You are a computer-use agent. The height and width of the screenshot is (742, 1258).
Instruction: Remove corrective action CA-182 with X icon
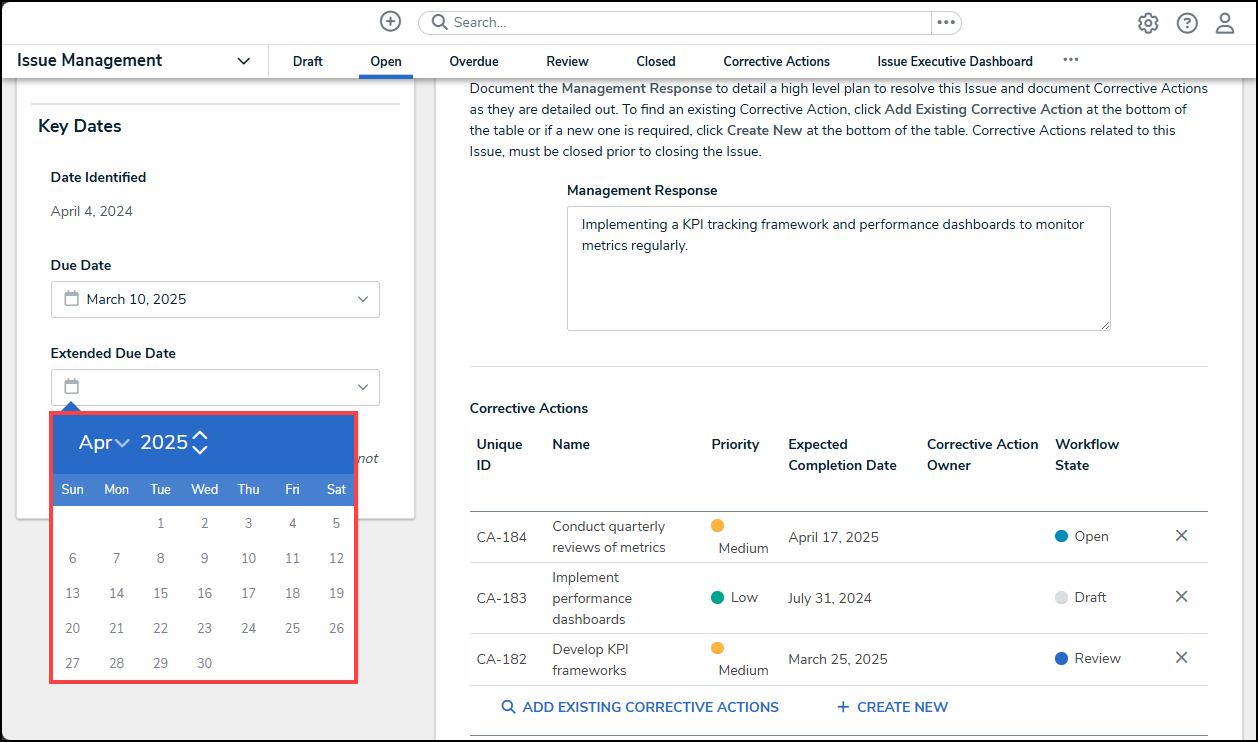pos(1181,658)
